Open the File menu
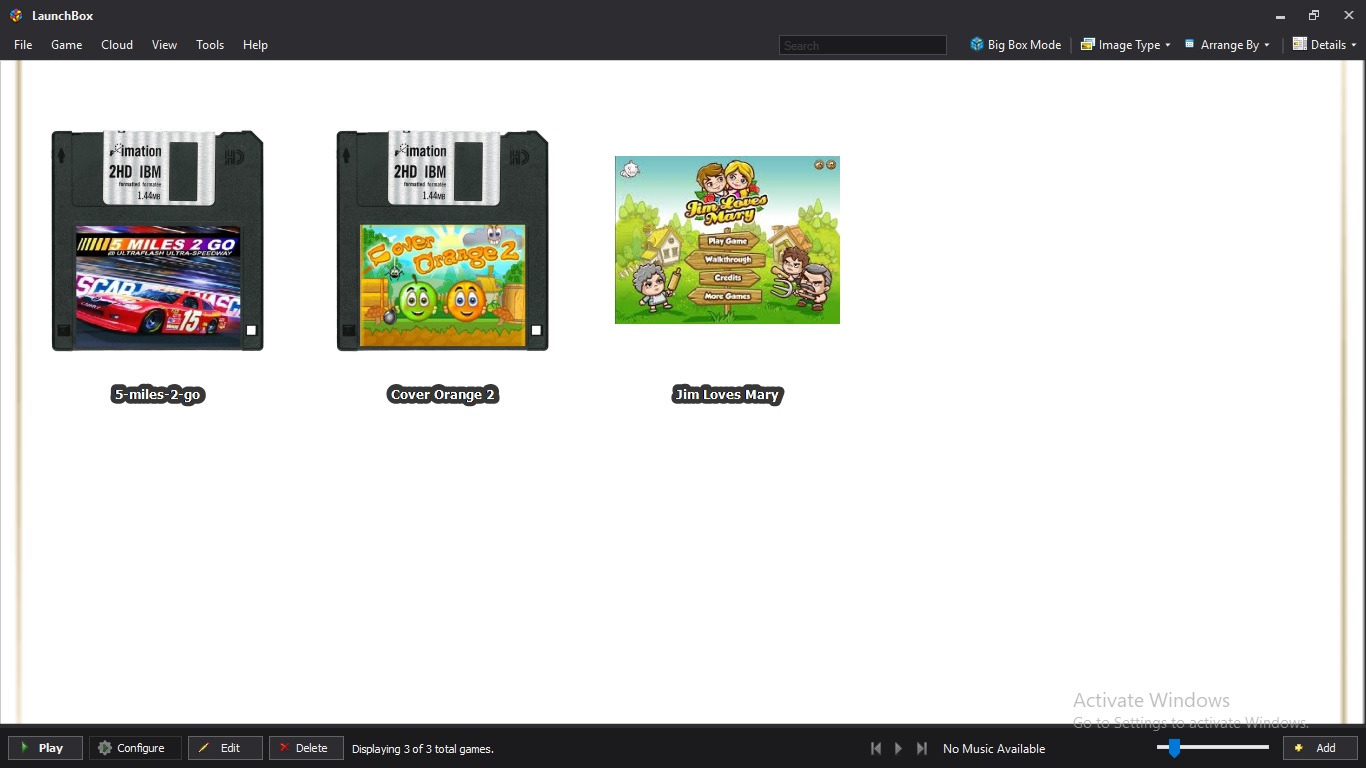The height and width of the screenshot is (768, 1366). coord(23,45)
